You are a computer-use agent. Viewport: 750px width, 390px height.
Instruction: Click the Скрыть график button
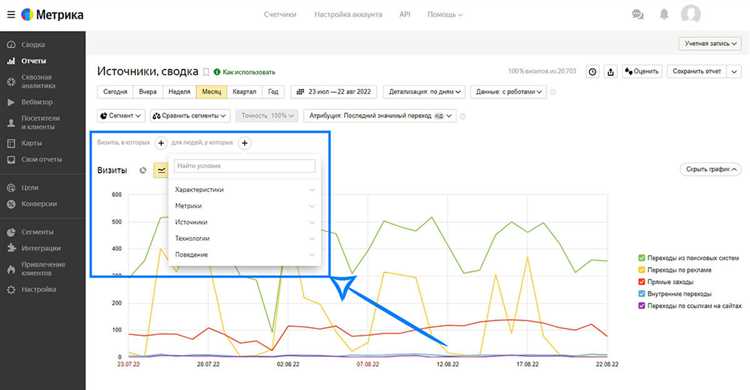coord(710,169)
